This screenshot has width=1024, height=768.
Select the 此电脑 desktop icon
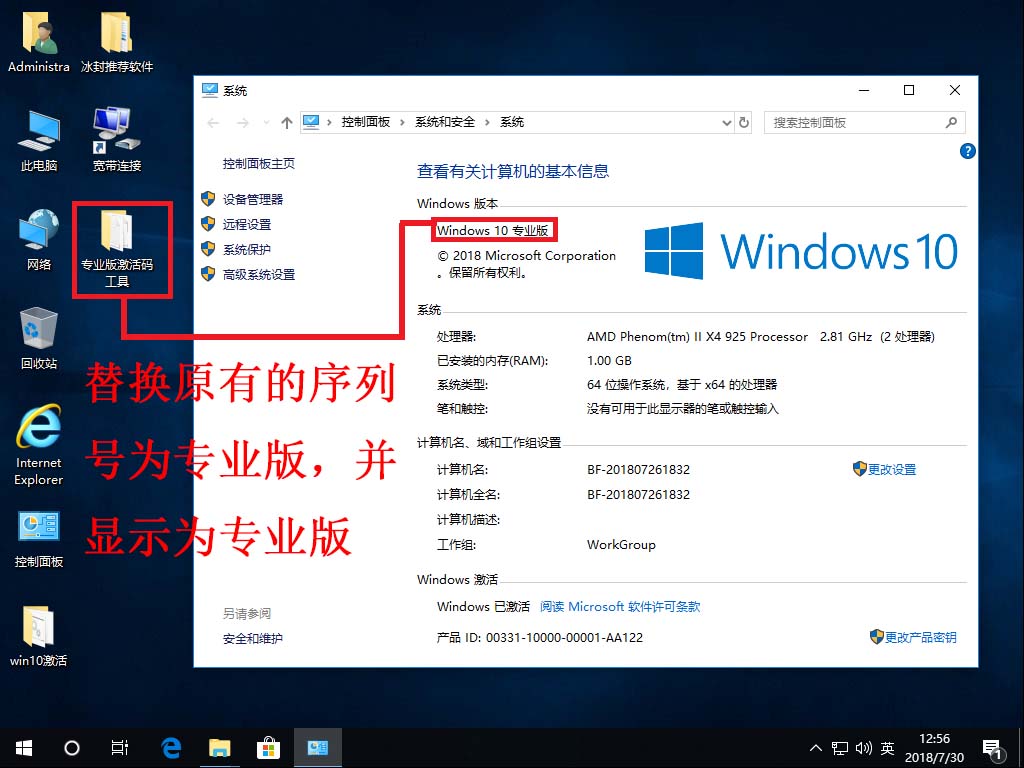click(39, 142)
